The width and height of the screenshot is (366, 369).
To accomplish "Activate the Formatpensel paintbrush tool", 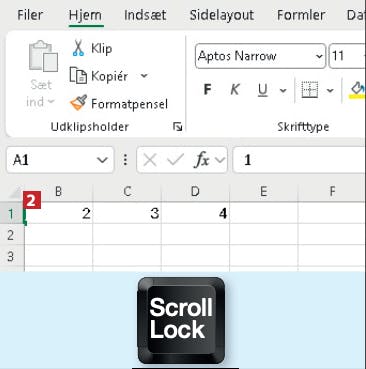I will coord(79,103).
